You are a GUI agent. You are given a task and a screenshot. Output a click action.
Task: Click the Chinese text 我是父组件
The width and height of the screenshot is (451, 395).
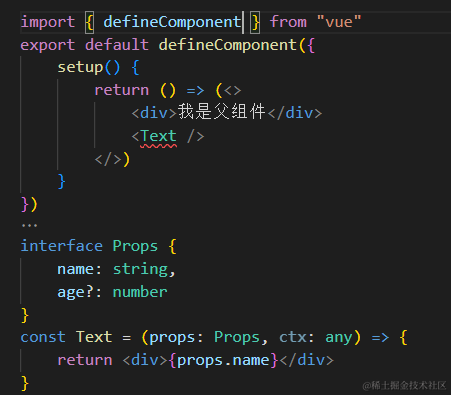221,111
